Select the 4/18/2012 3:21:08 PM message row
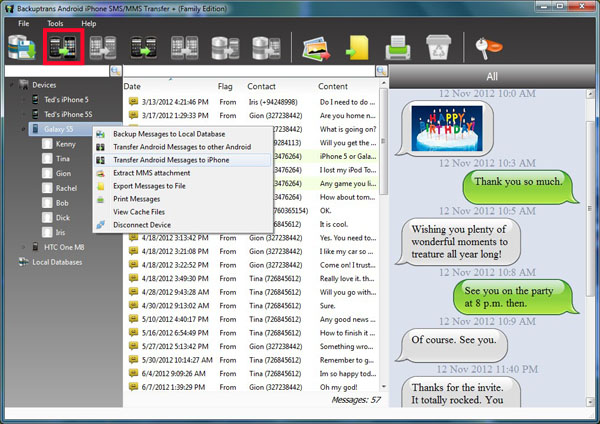Screen dimensions: 600x424 pos(252,251)
